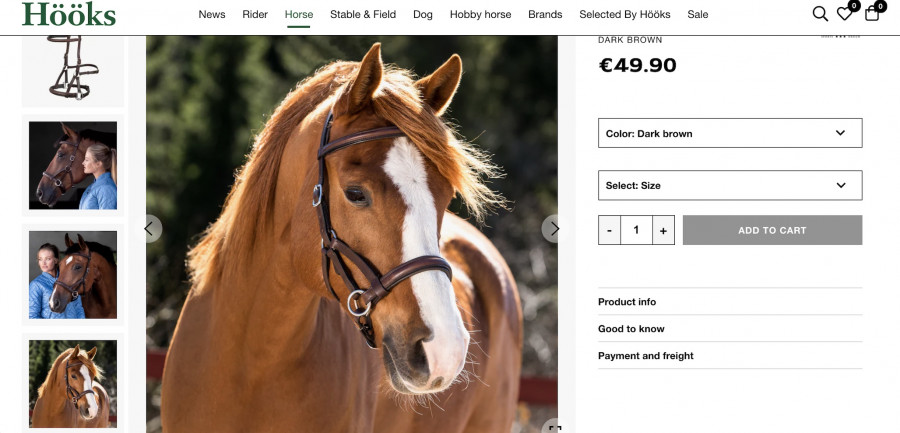The image size is (900, 433).
Task: Open the search magnifier icon
Action: [820, 14]
